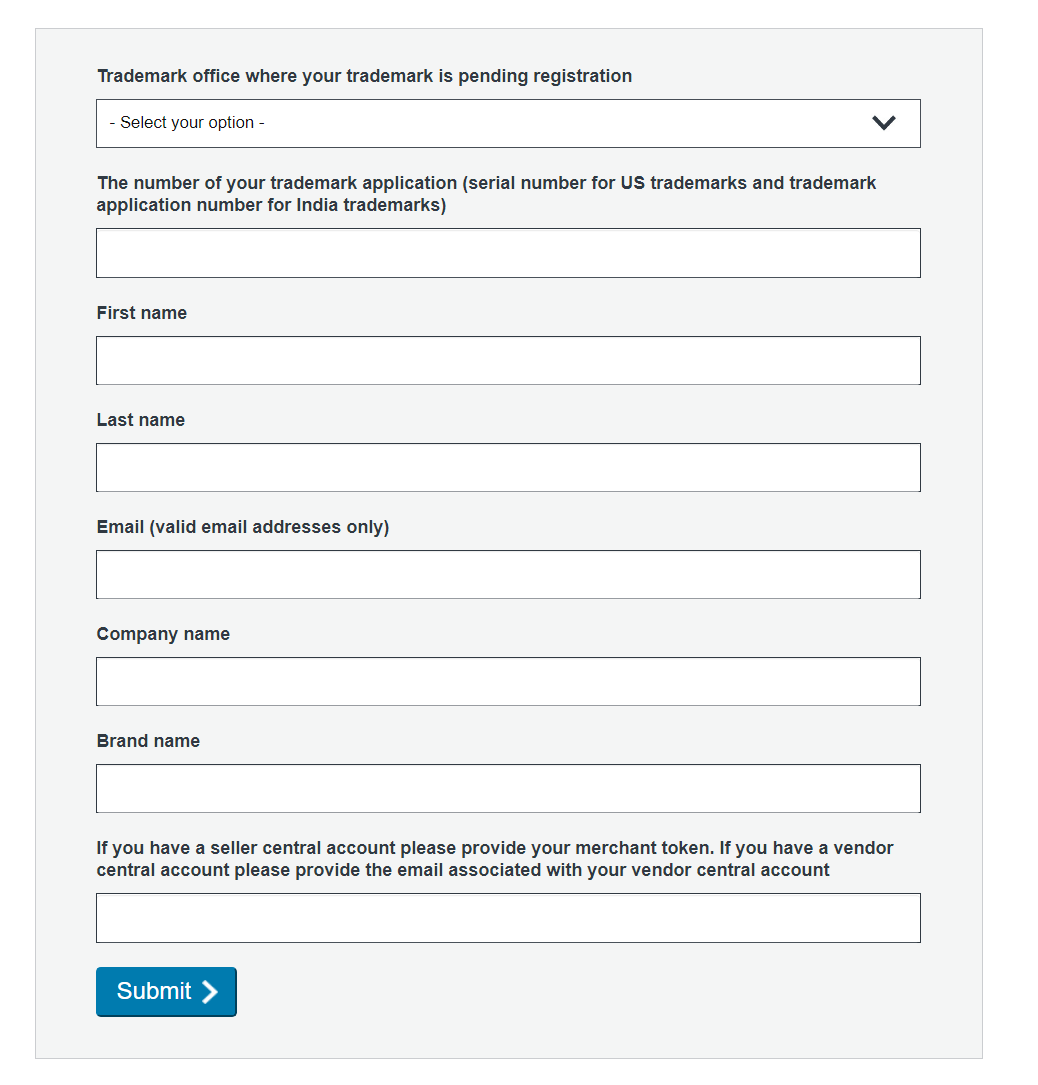Click the Company name text field
Viewport: 1038px width, 1085px height.
[x=508, y=681]
